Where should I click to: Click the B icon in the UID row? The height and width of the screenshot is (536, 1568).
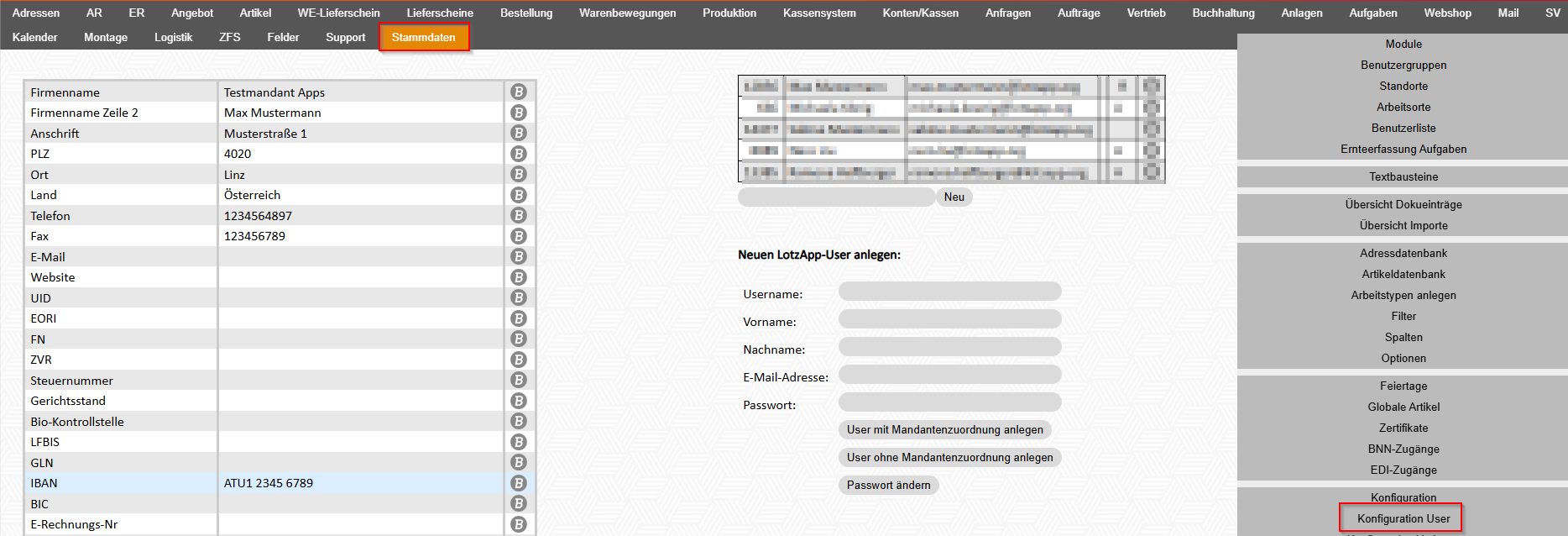[519, 297]
